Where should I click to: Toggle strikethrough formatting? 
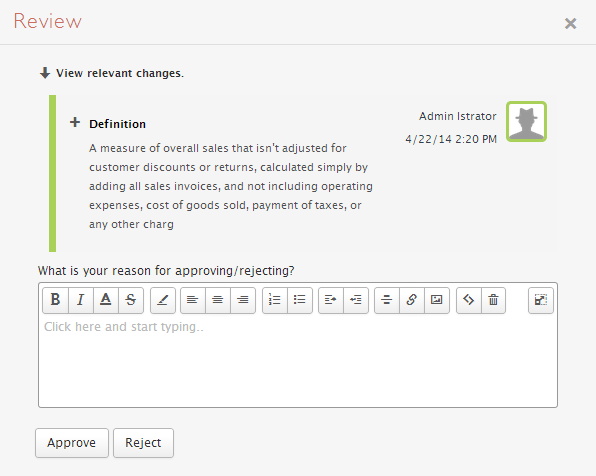[131, 300]
